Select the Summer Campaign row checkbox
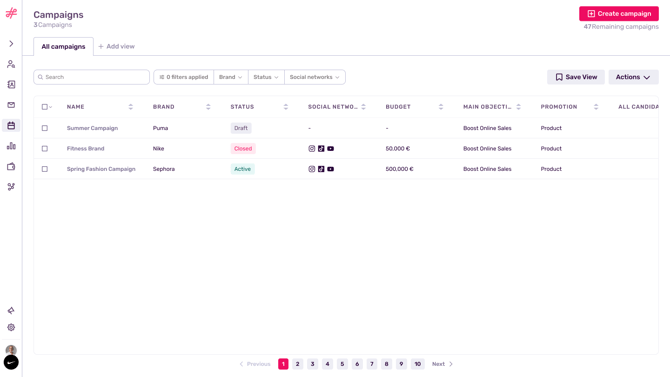 tap(44, 128)
